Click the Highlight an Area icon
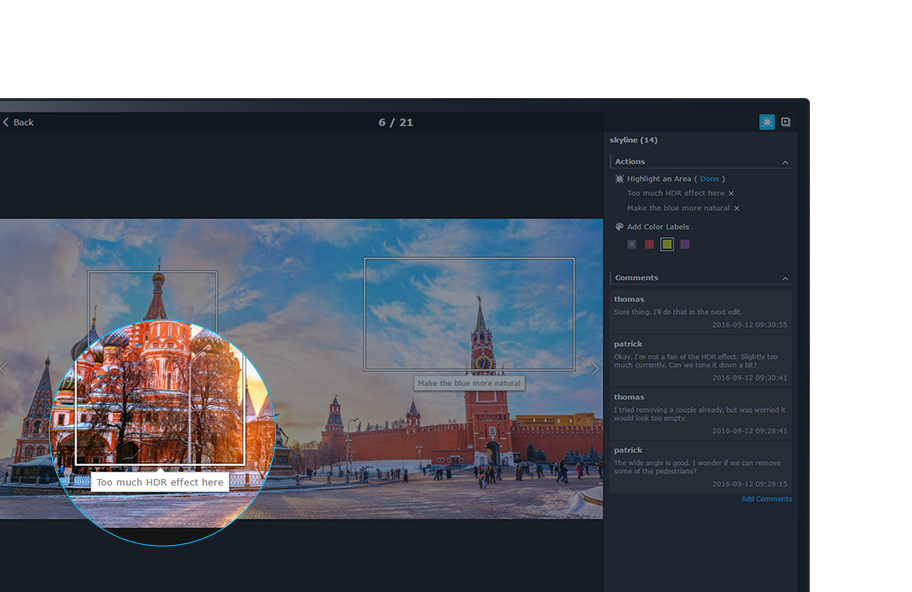Screen dimensions: 912x592 click(619, 179)
